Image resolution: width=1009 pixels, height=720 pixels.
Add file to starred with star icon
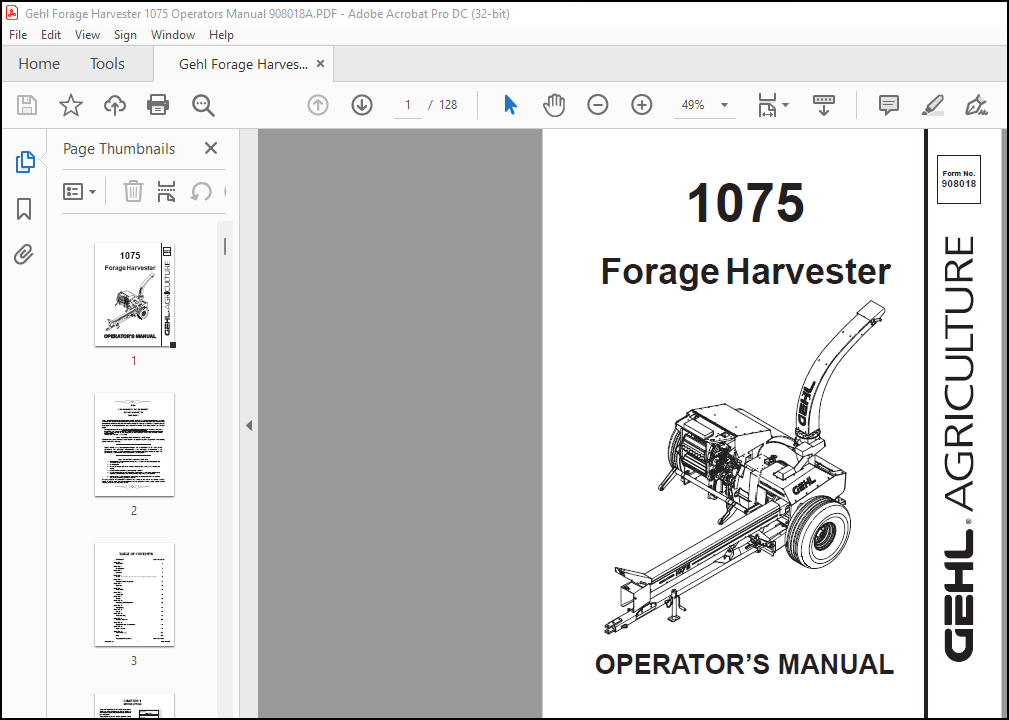71,105
